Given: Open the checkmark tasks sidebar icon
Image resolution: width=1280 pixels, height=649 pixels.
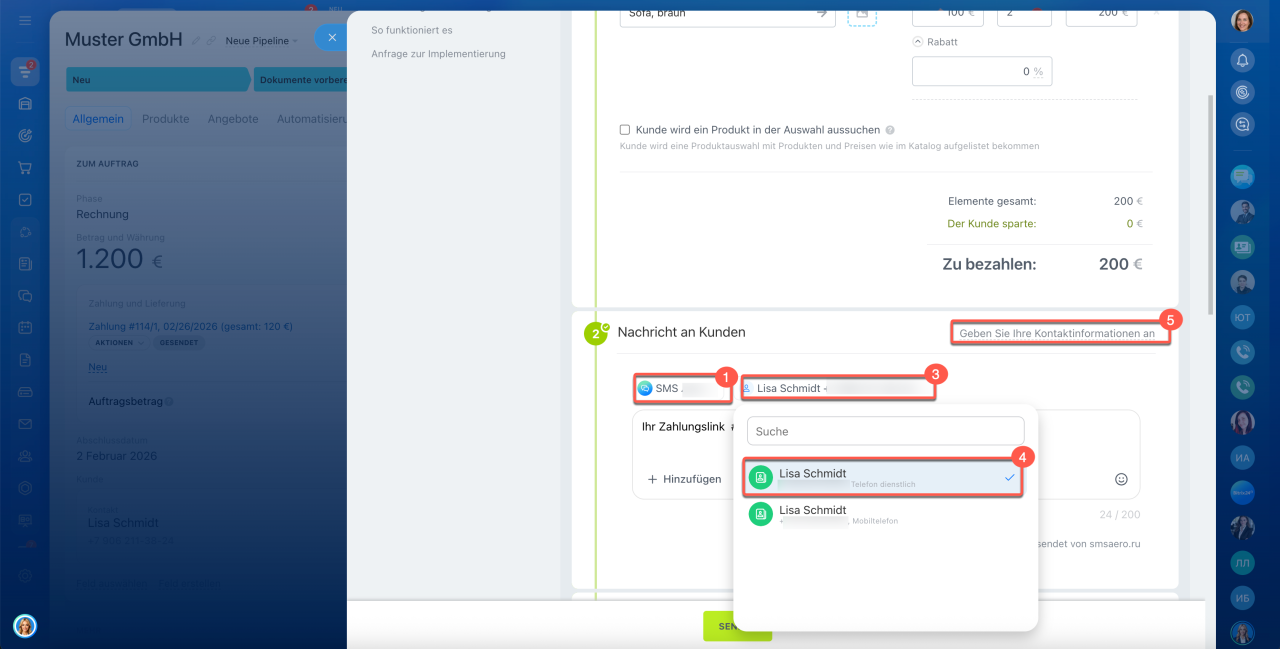Looking at the screenshot, I should [25, 200].
